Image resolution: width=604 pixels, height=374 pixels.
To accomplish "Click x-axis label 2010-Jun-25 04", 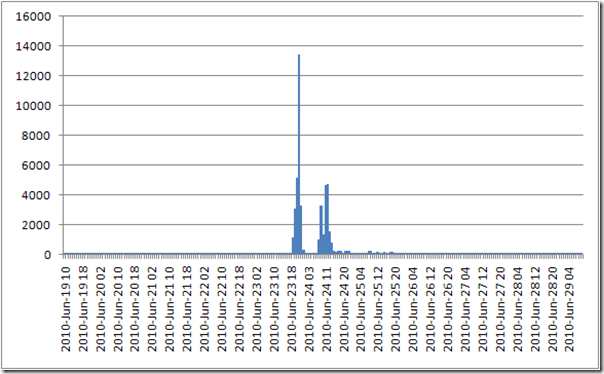I will pyautogui.click(x=361, y=309).
